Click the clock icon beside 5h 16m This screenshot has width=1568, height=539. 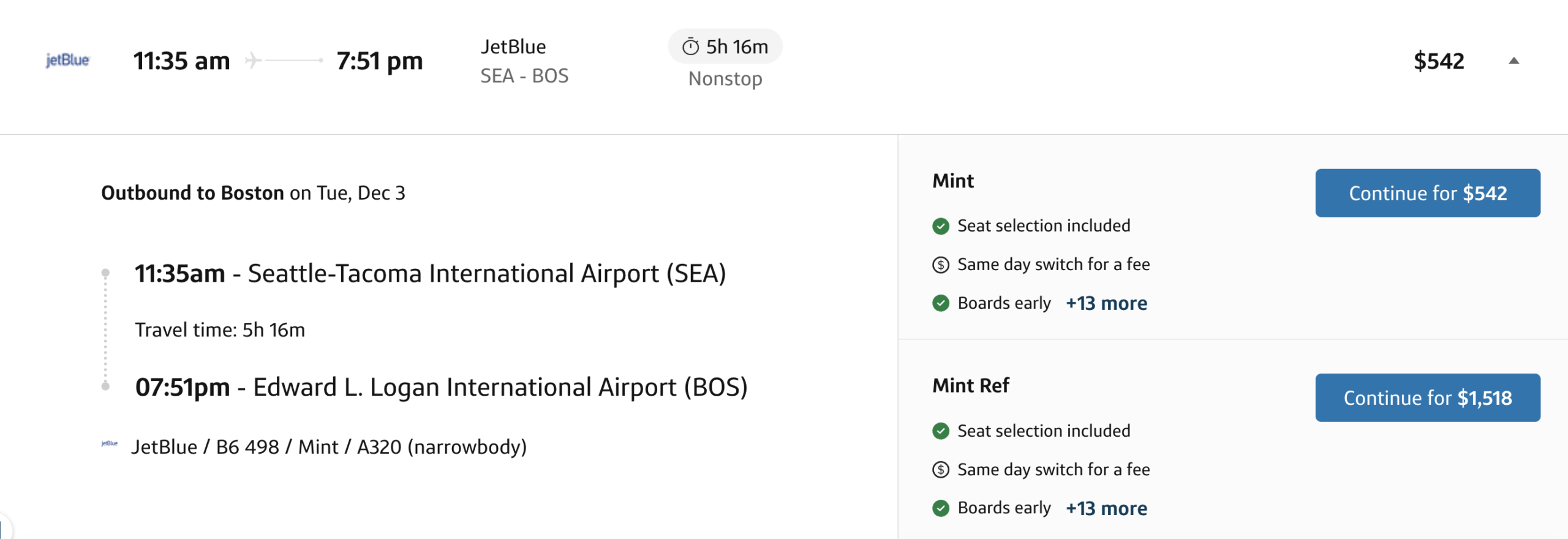[691, 46]
